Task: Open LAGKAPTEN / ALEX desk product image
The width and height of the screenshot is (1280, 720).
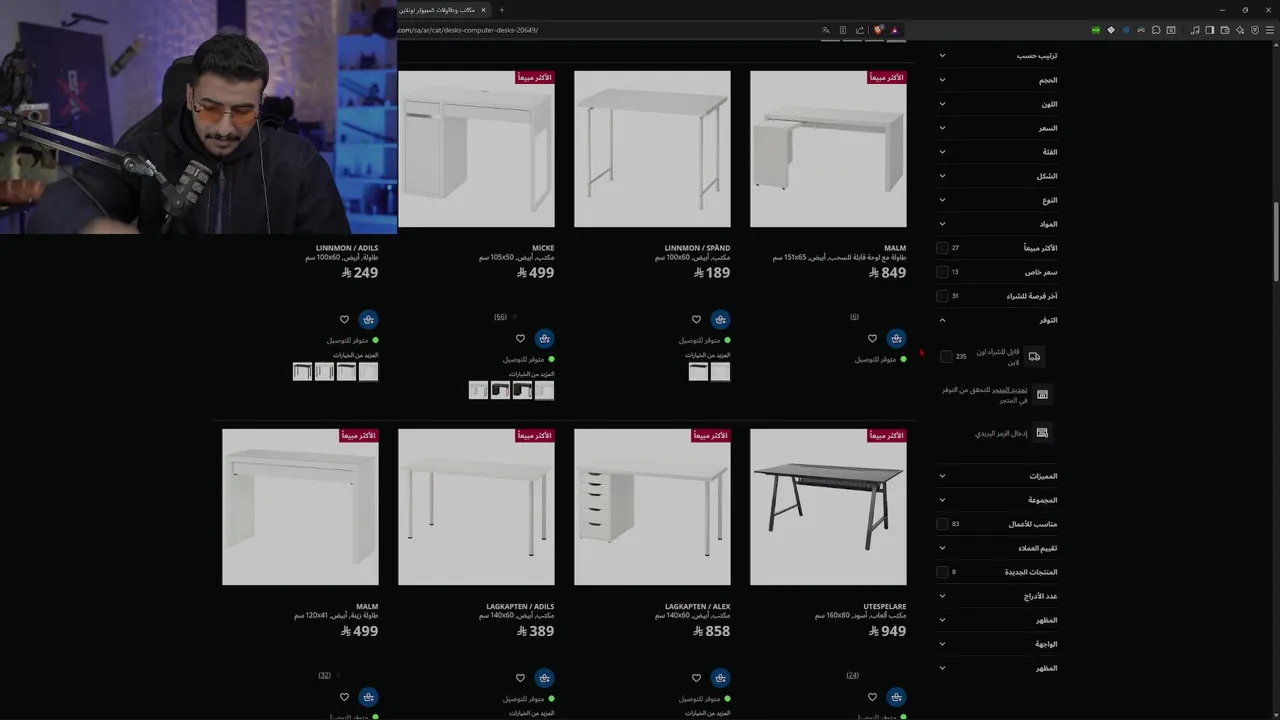Action: tap(652, 507)
